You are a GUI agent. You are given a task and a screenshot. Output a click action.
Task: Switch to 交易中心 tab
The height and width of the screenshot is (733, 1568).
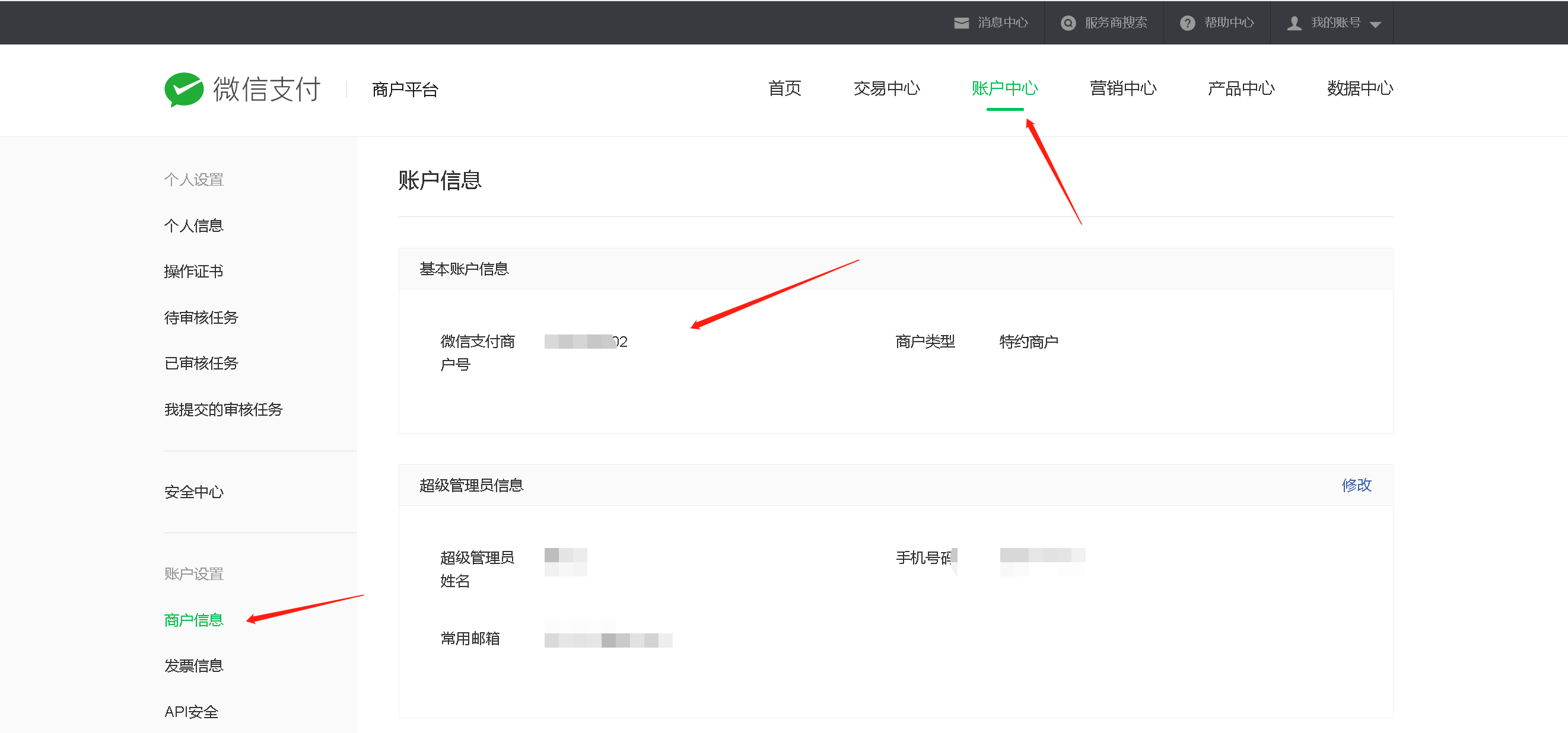(886, 88)
